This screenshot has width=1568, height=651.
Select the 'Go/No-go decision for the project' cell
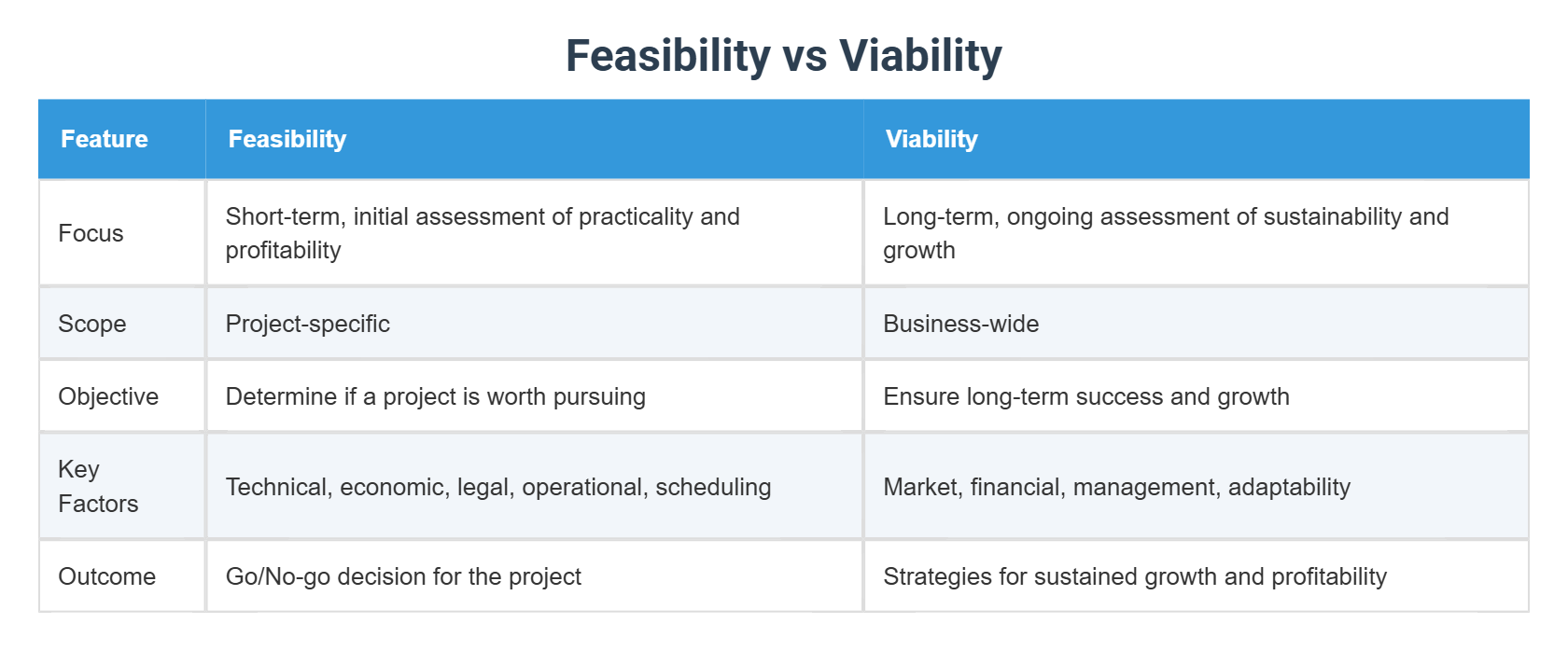point(403,576)
